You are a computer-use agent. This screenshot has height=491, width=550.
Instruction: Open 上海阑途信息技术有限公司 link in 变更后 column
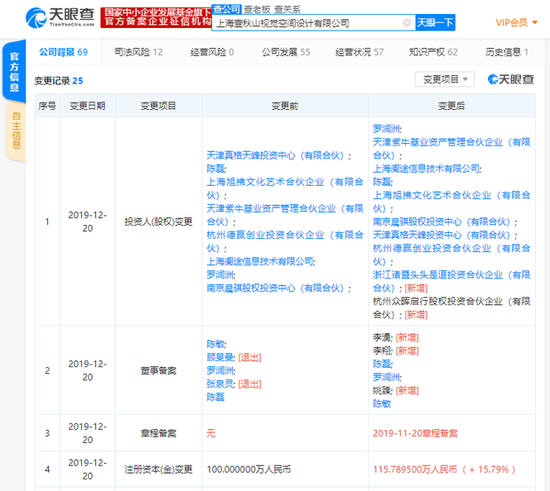pos(427,169)
